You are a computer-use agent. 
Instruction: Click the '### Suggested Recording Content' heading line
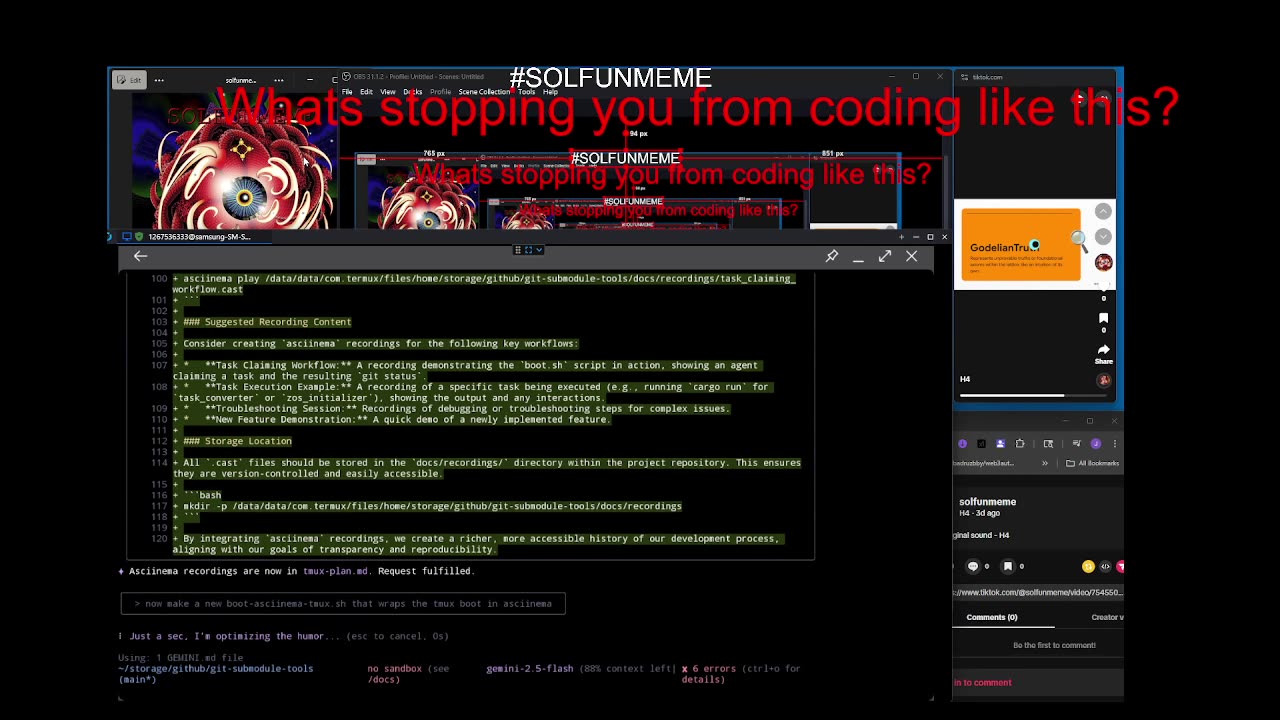[x=267, y=322]
